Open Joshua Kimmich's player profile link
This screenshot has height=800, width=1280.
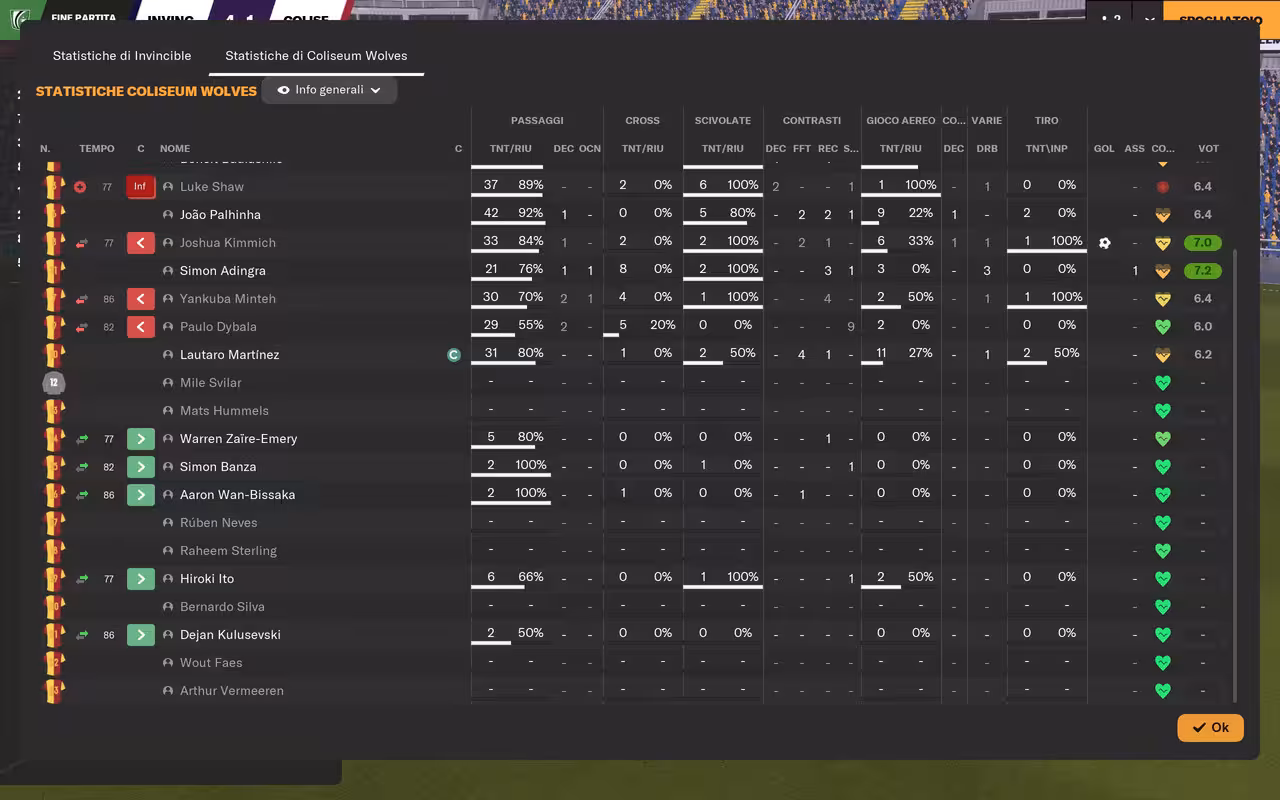[x=228, y=243]
